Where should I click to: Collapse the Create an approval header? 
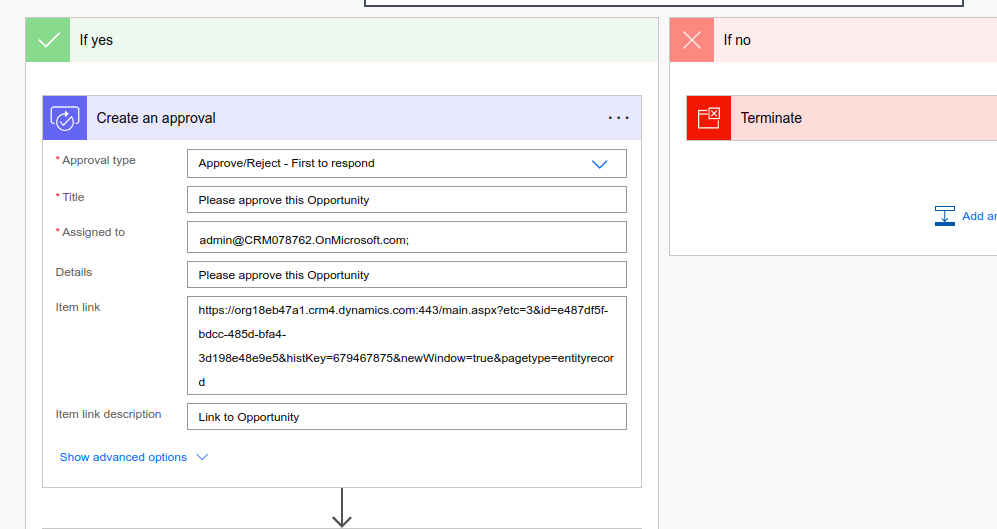342,118
